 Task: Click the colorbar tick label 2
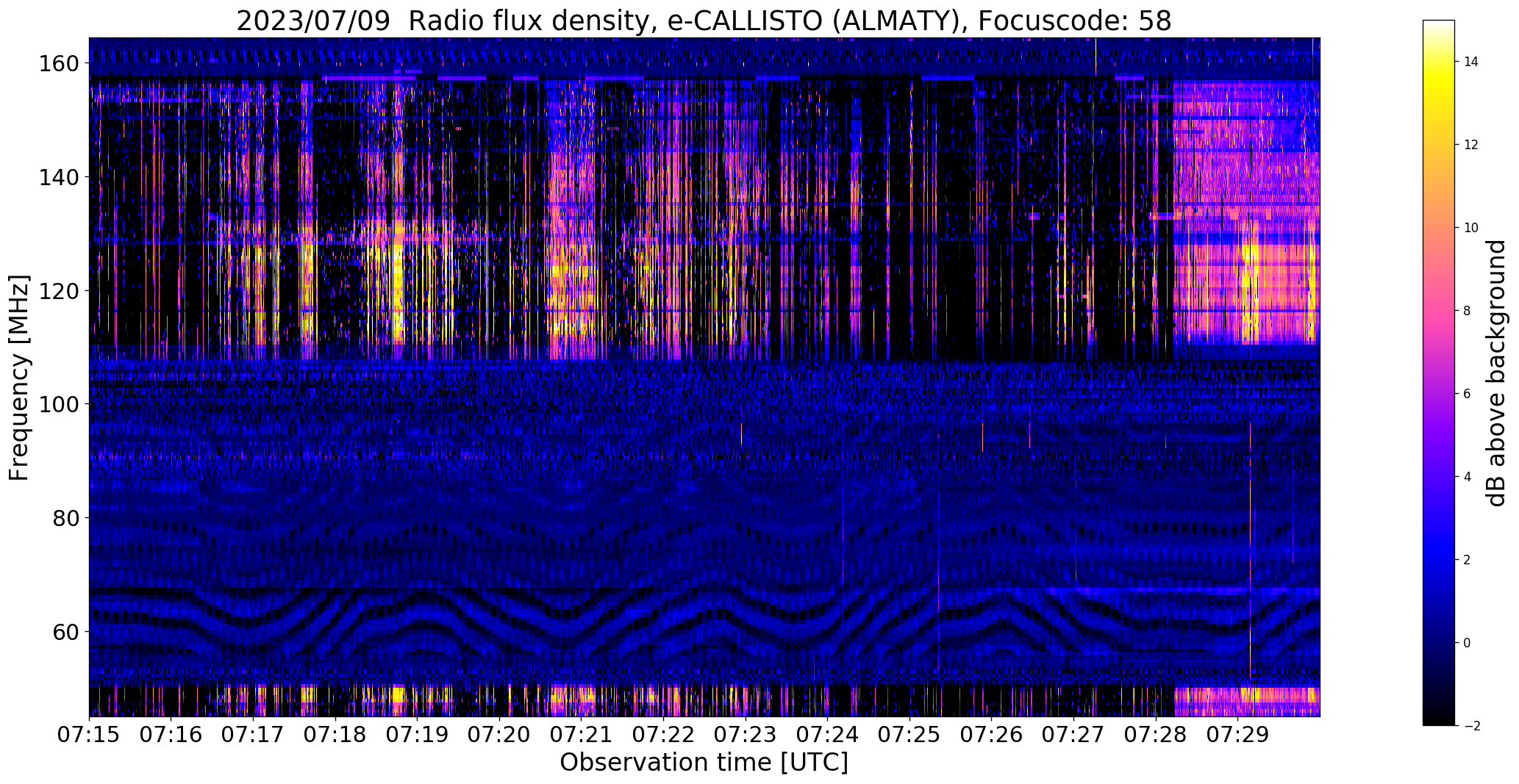(1468, 560)
